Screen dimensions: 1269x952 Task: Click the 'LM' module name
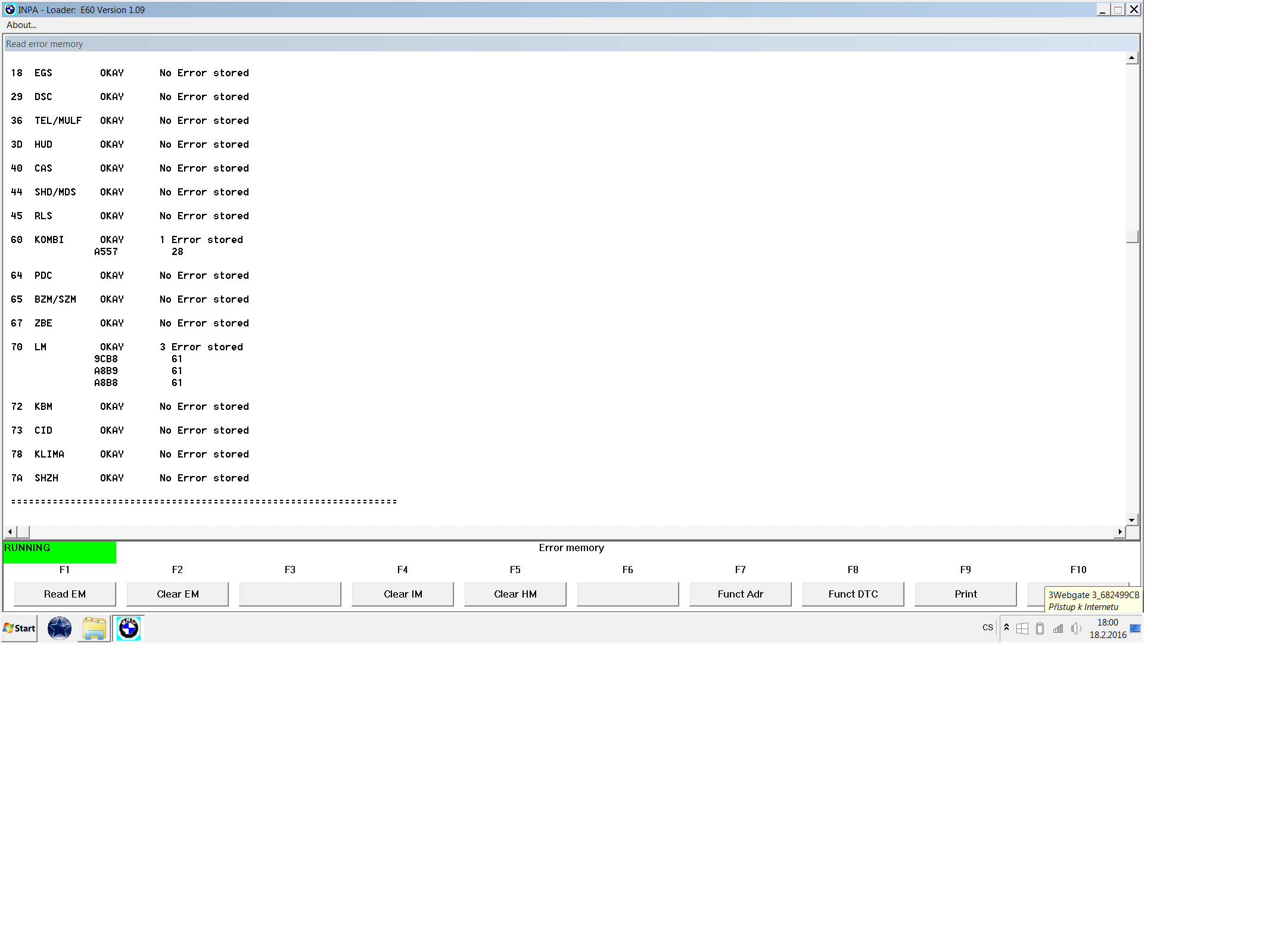pyautogui.click(x=41, y=347)
